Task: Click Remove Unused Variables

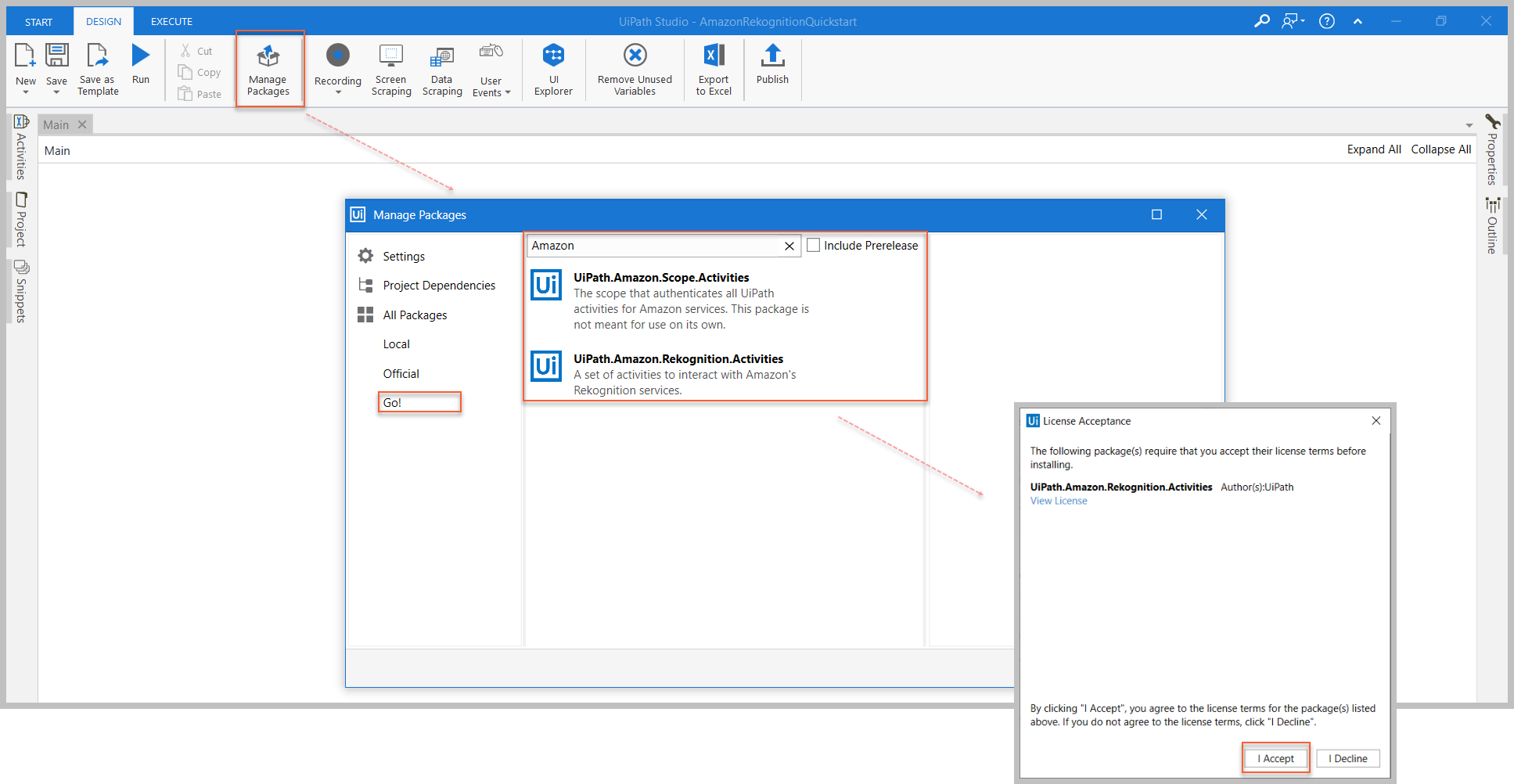Action: [635, 70]
